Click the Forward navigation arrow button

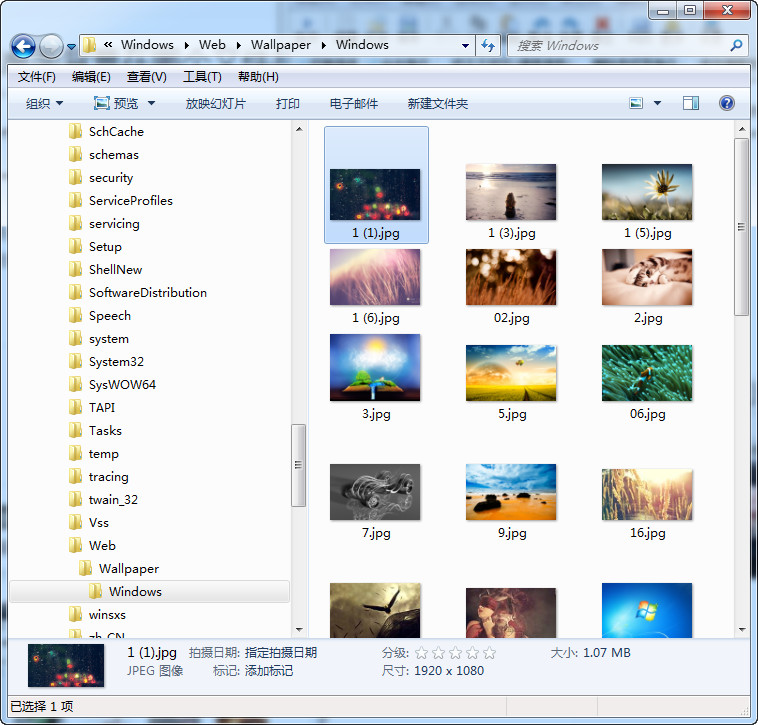51,46
